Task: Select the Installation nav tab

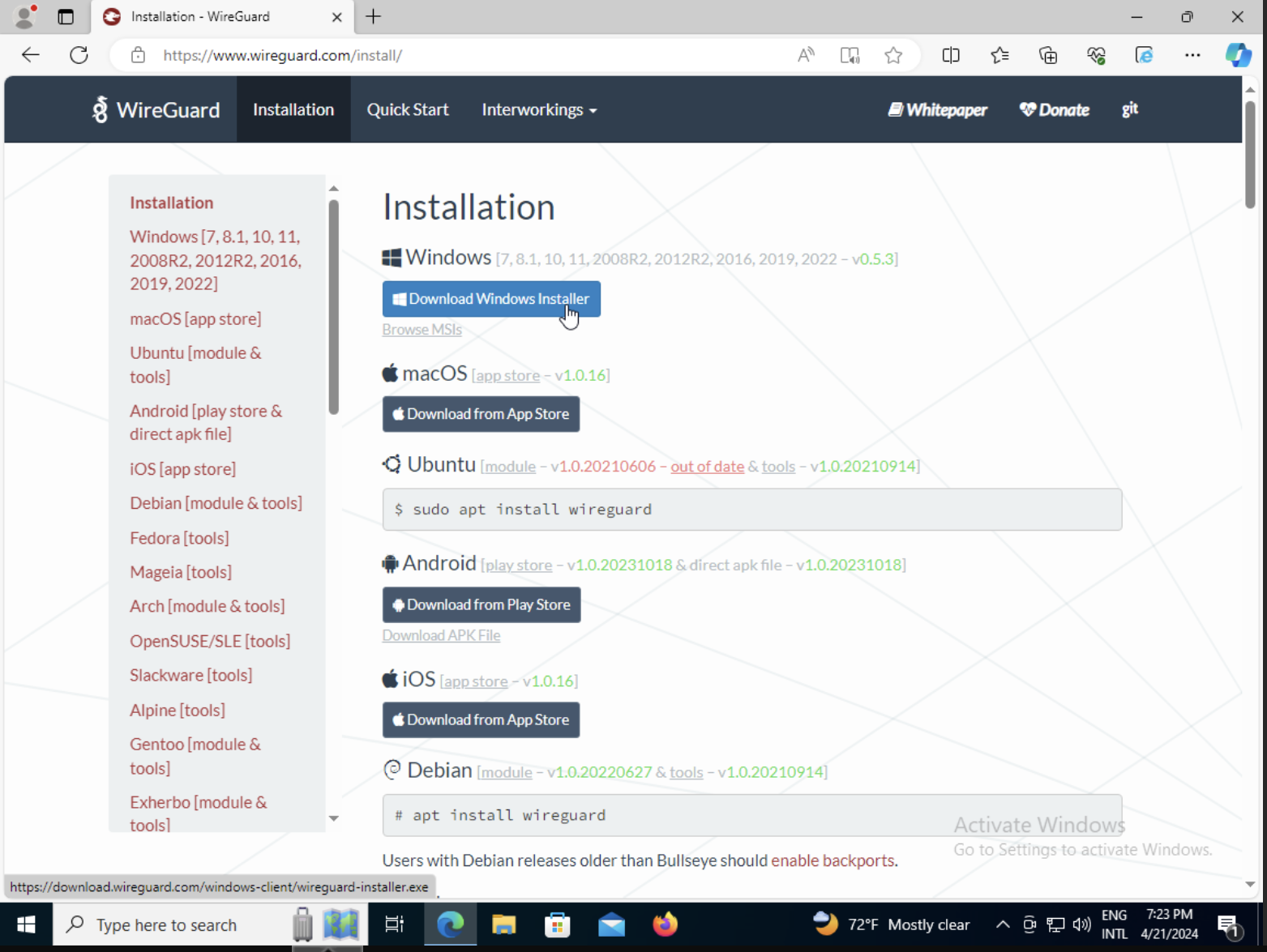Action: pyautogui.click(x=293, y=109)
